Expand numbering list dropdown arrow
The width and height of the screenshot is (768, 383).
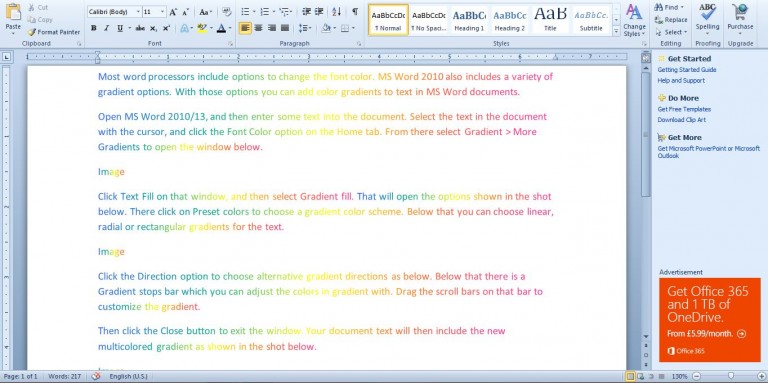(x=273, y=12)
